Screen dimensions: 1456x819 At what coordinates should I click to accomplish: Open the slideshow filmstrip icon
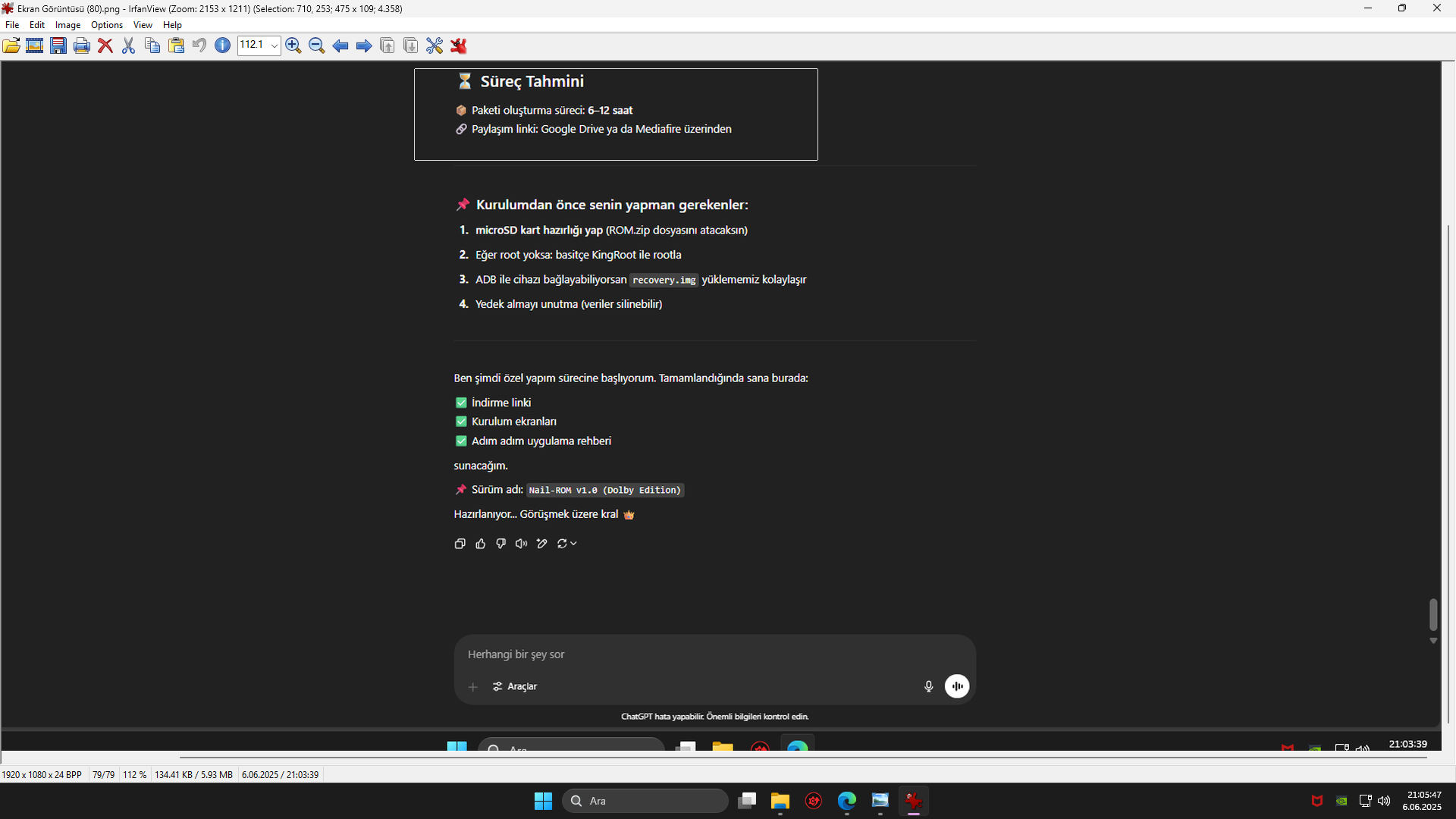click(x=35, y=45)
